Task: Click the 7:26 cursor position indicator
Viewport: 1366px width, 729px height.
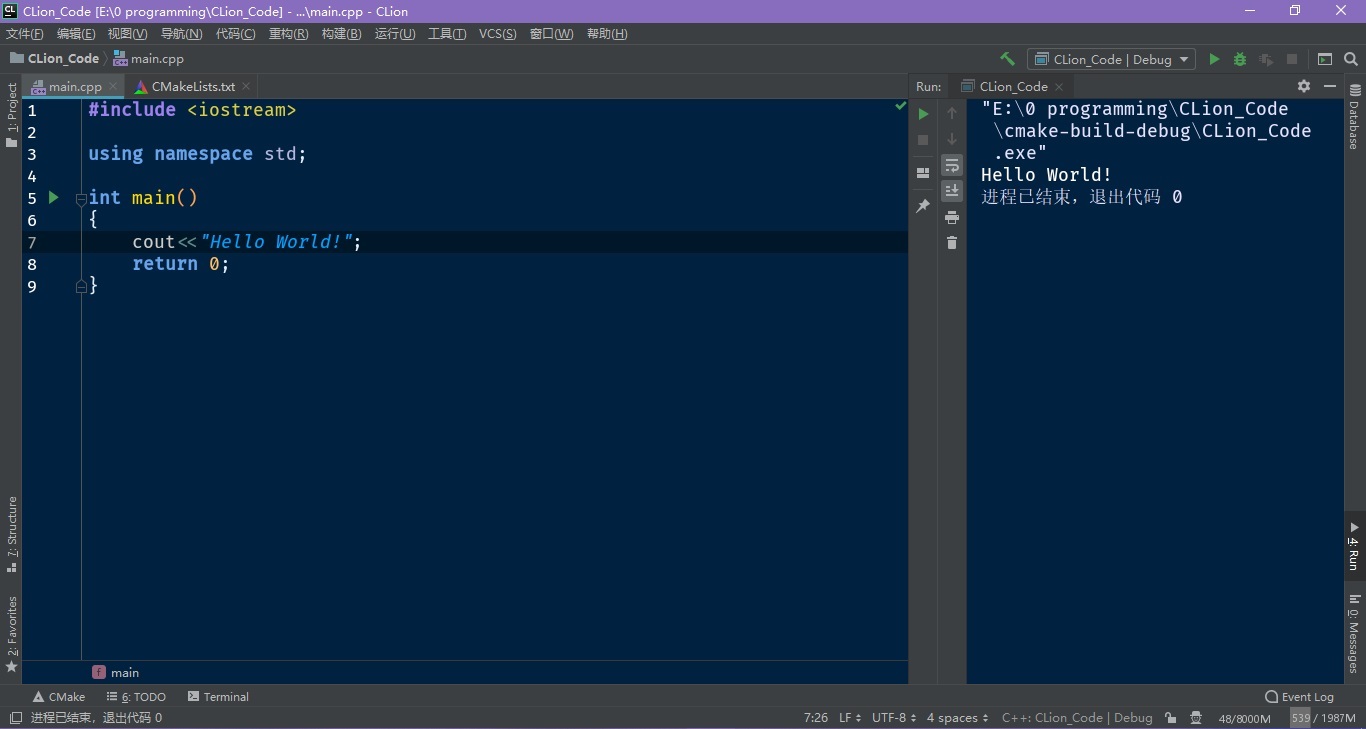Action: point(816,718)
